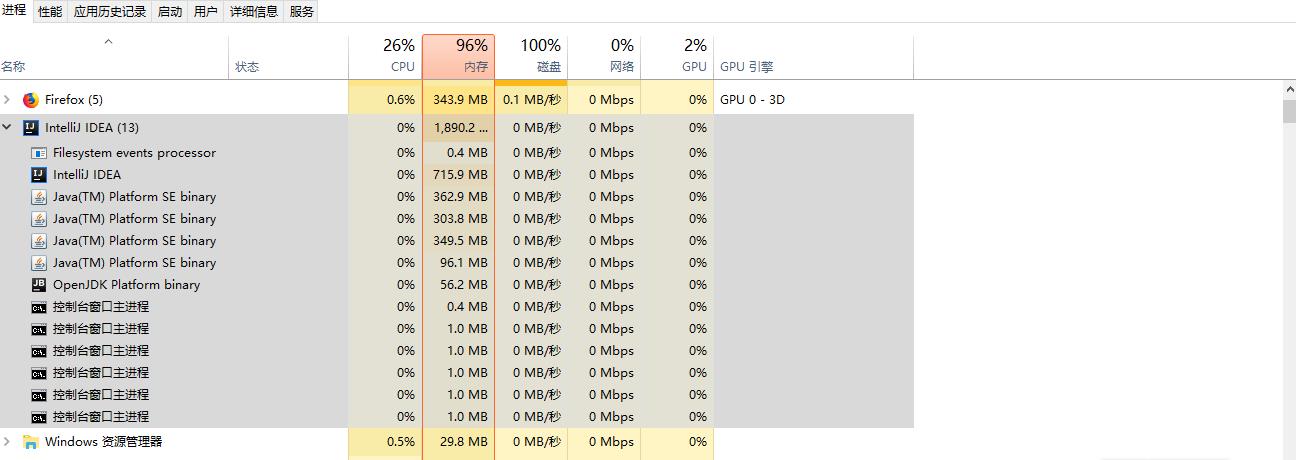1296x460 pixels.
Task: Open the 详细信息 tab
Action: pos(254,12)
